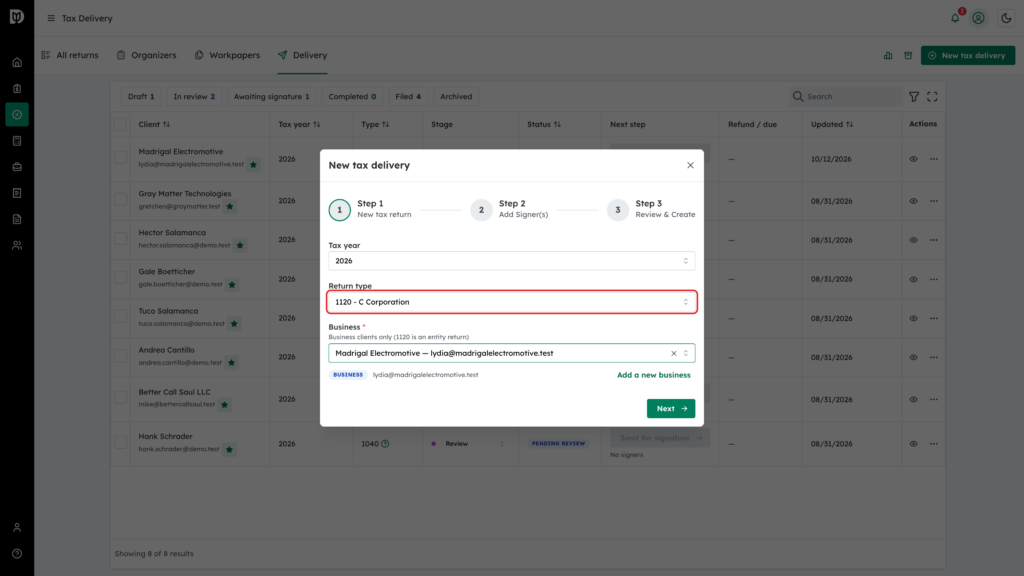Go to Step 2 Add Signer(s)
Image resolution: width=1024 pixels, height=576 pixels.
(x=509, y=210)
